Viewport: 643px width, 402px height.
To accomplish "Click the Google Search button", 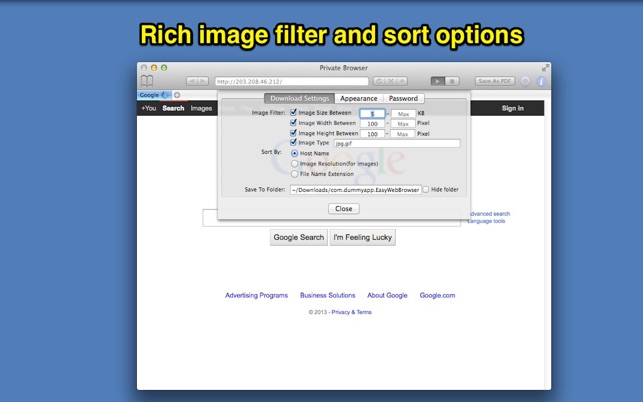I will (299, 238).
